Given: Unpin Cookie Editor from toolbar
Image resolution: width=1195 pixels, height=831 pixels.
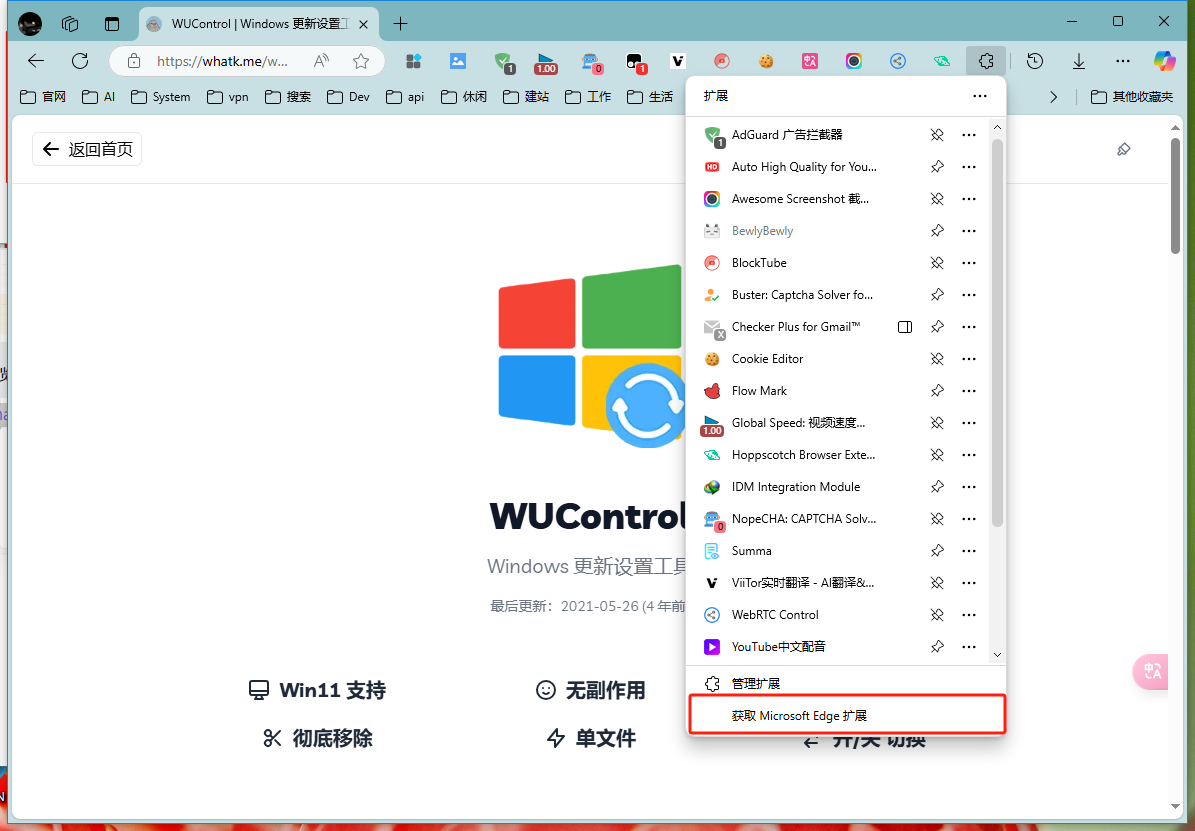Looking at the screenshot, I should tap(937, 359).
